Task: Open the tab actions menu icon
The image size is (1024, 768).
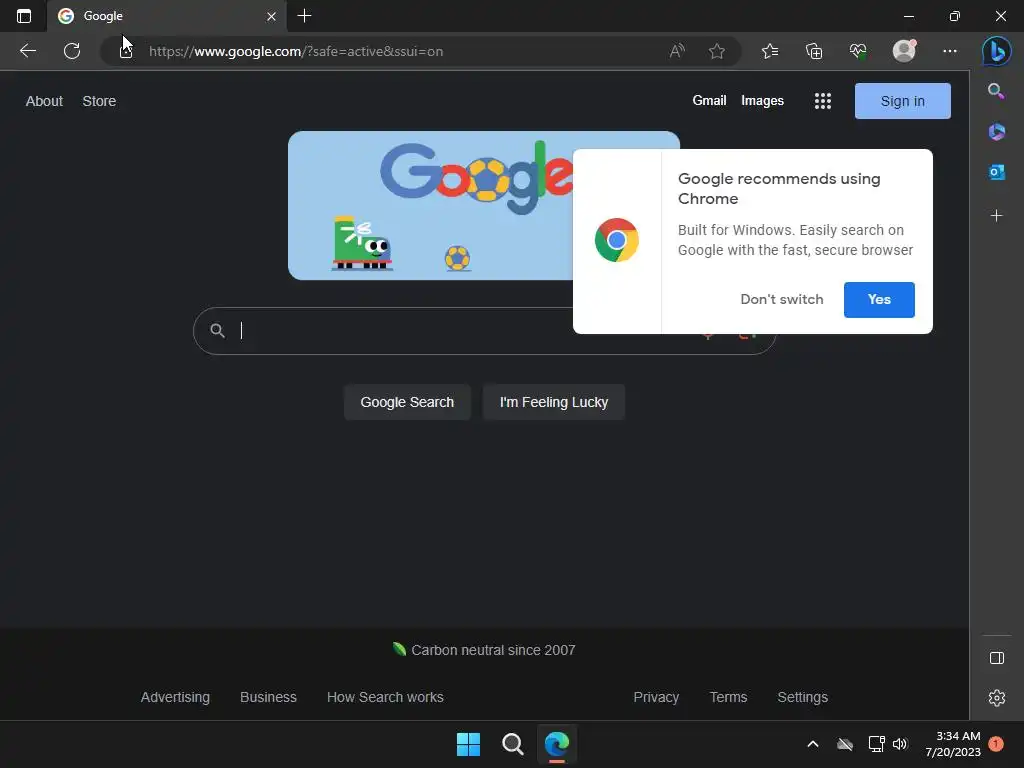Action: coord(24,16)
